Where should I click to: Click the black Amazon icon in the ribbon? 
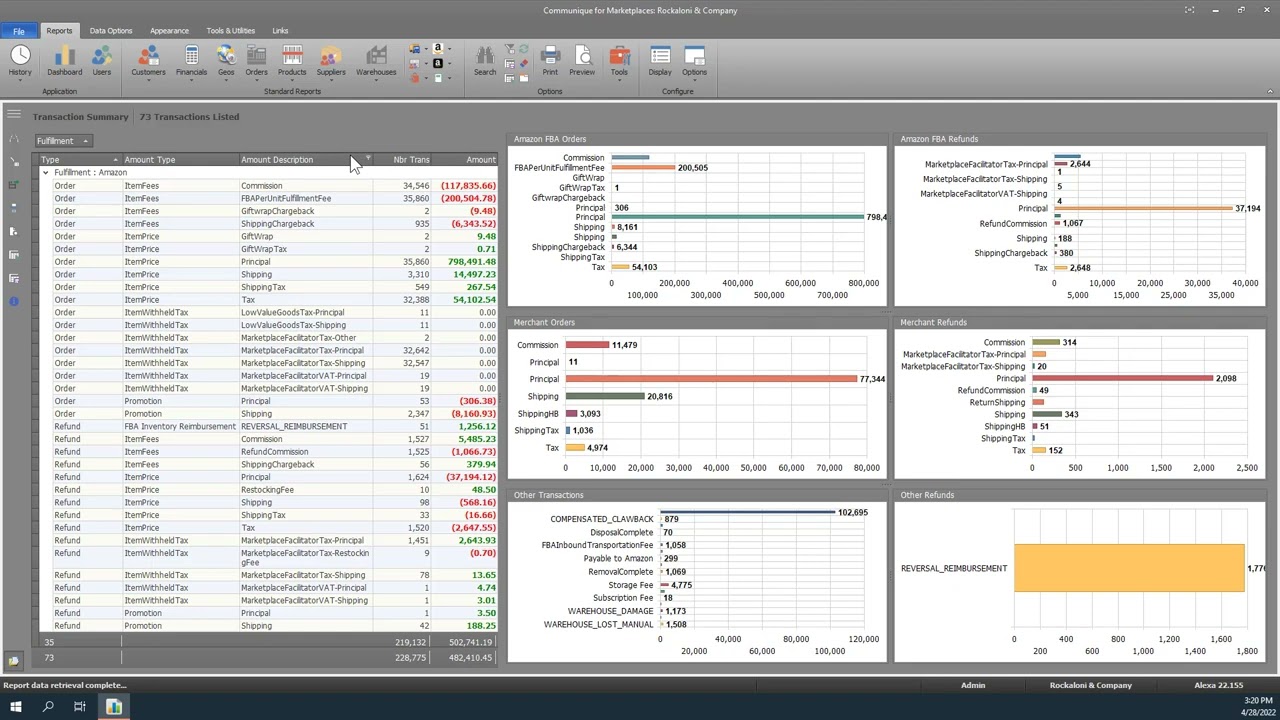pos(438,63)
